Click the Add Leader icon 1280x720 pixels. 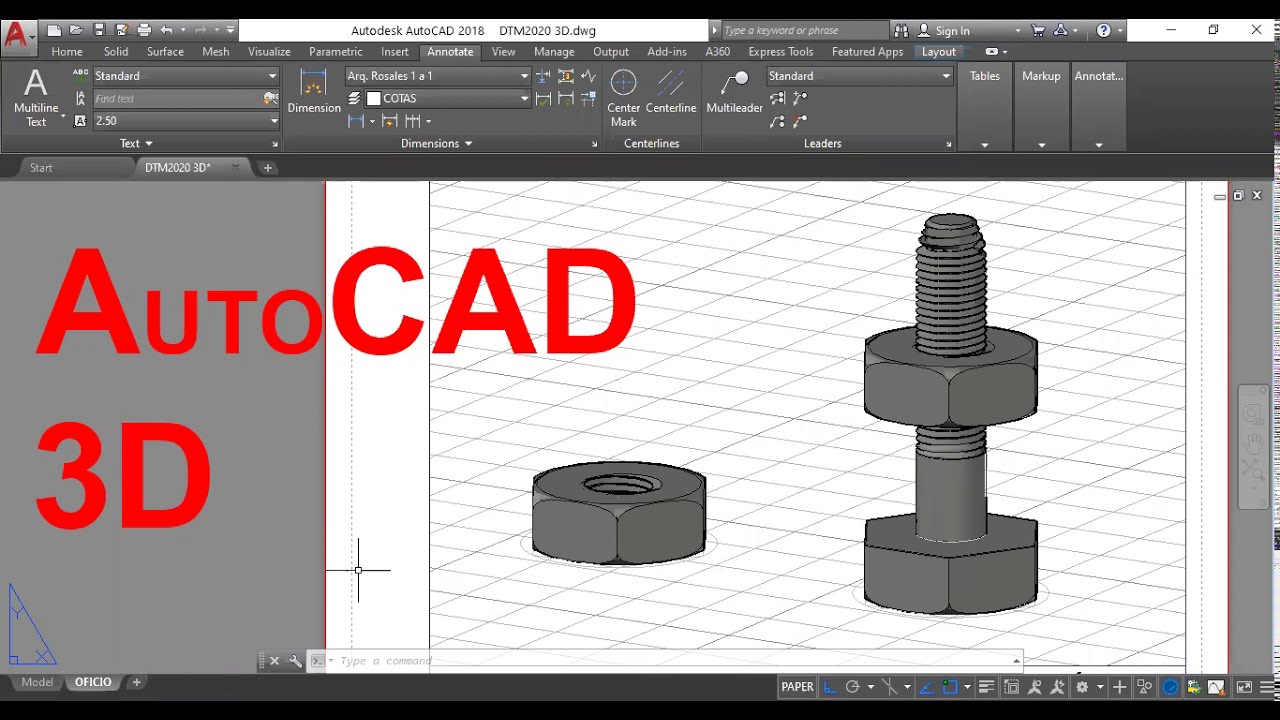click(799, 98)
